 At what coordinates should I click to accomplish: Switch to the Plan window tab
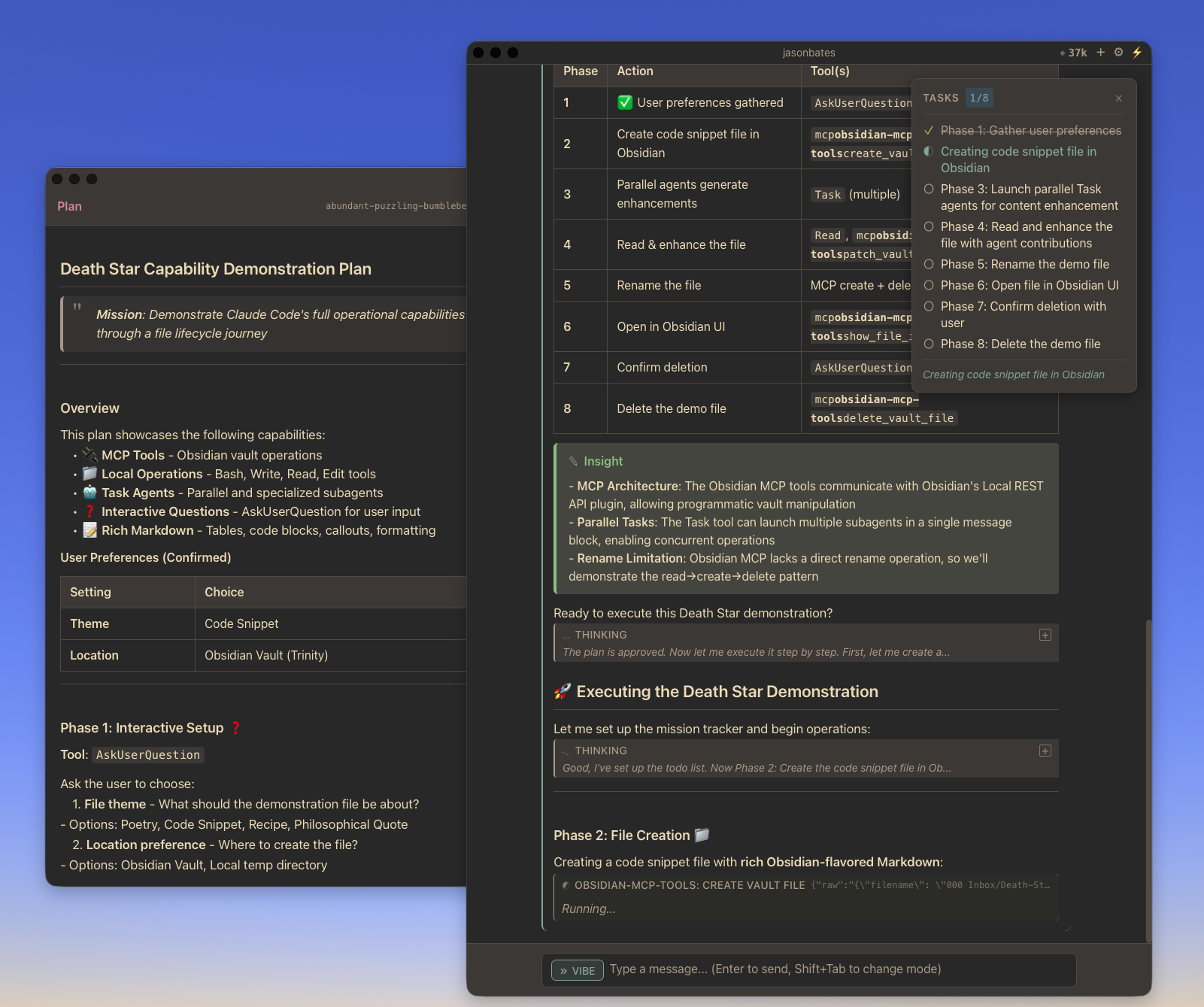[69, 205]
